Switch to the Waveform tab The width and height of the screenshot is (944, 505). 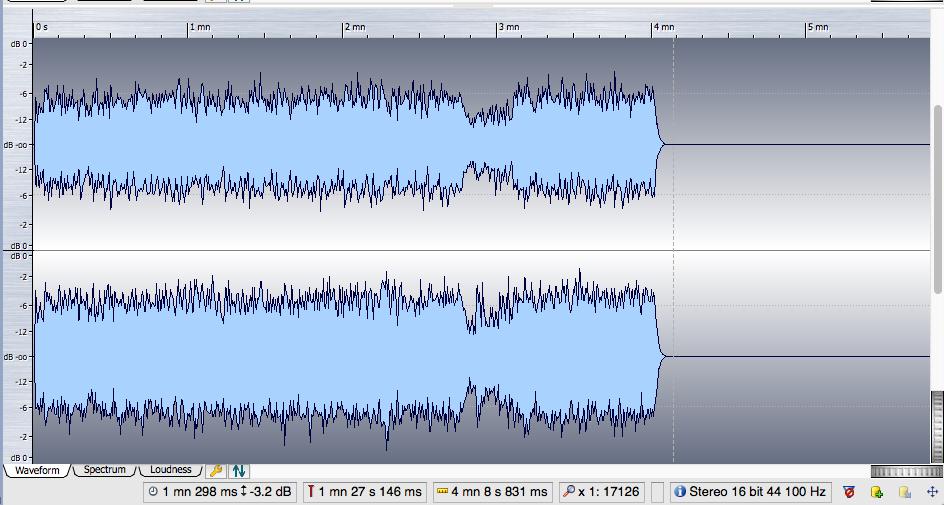click(x=37, y=471)
